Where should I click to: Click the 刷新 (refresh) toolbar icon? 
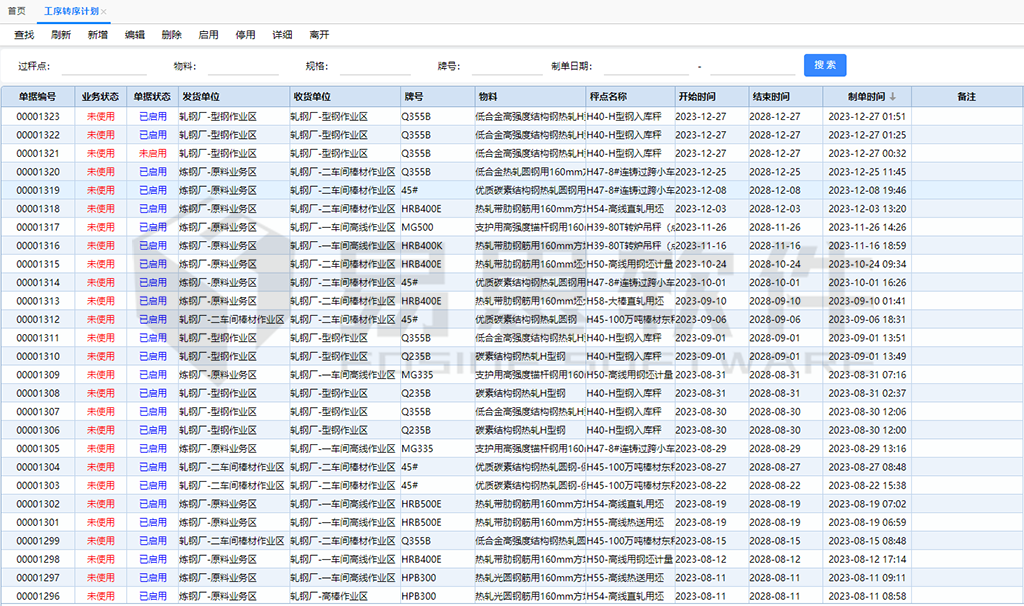pos(59,33)
